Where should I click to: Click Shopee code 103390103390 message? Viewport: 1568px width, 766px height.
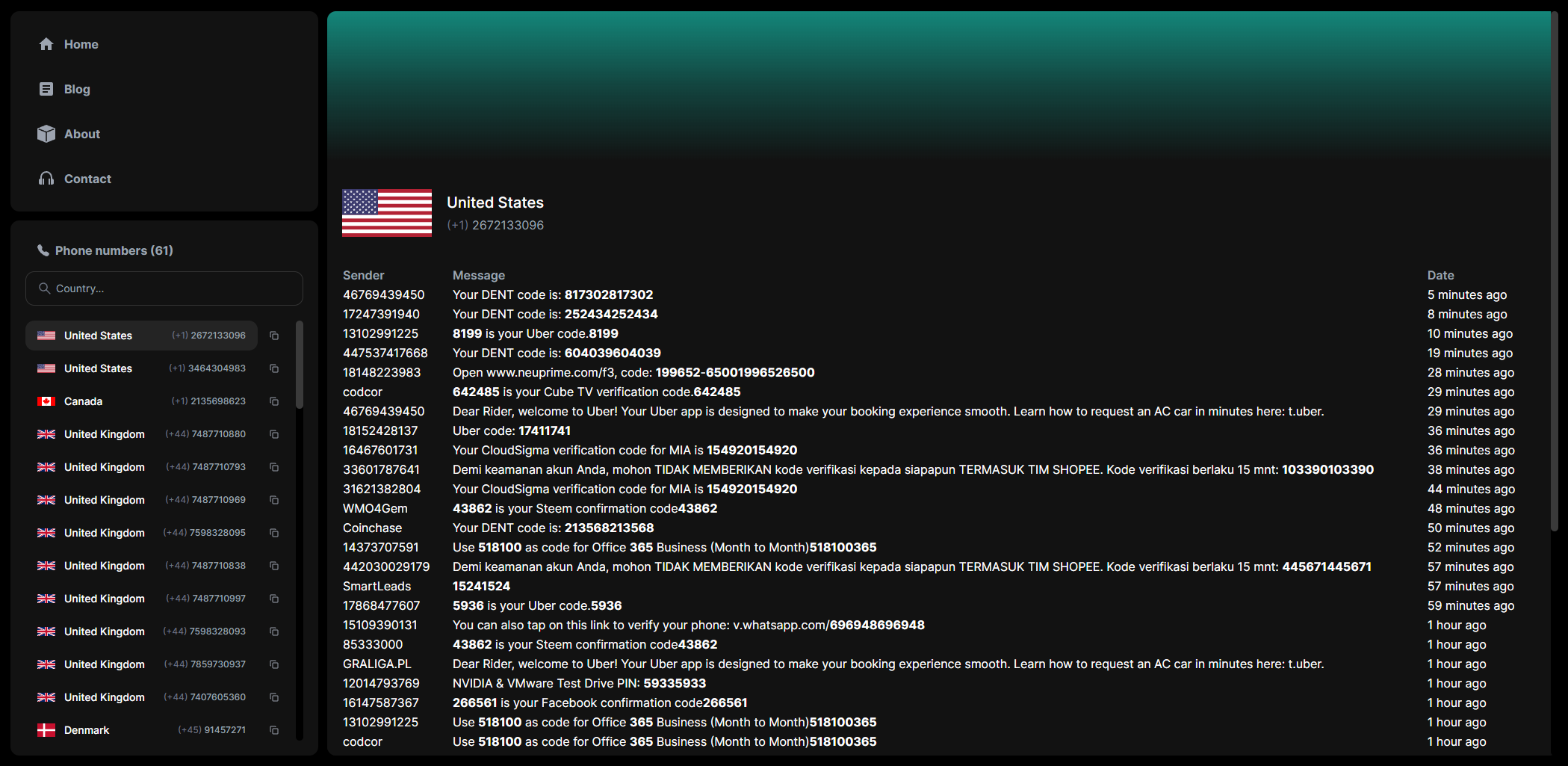coord(913,469)
